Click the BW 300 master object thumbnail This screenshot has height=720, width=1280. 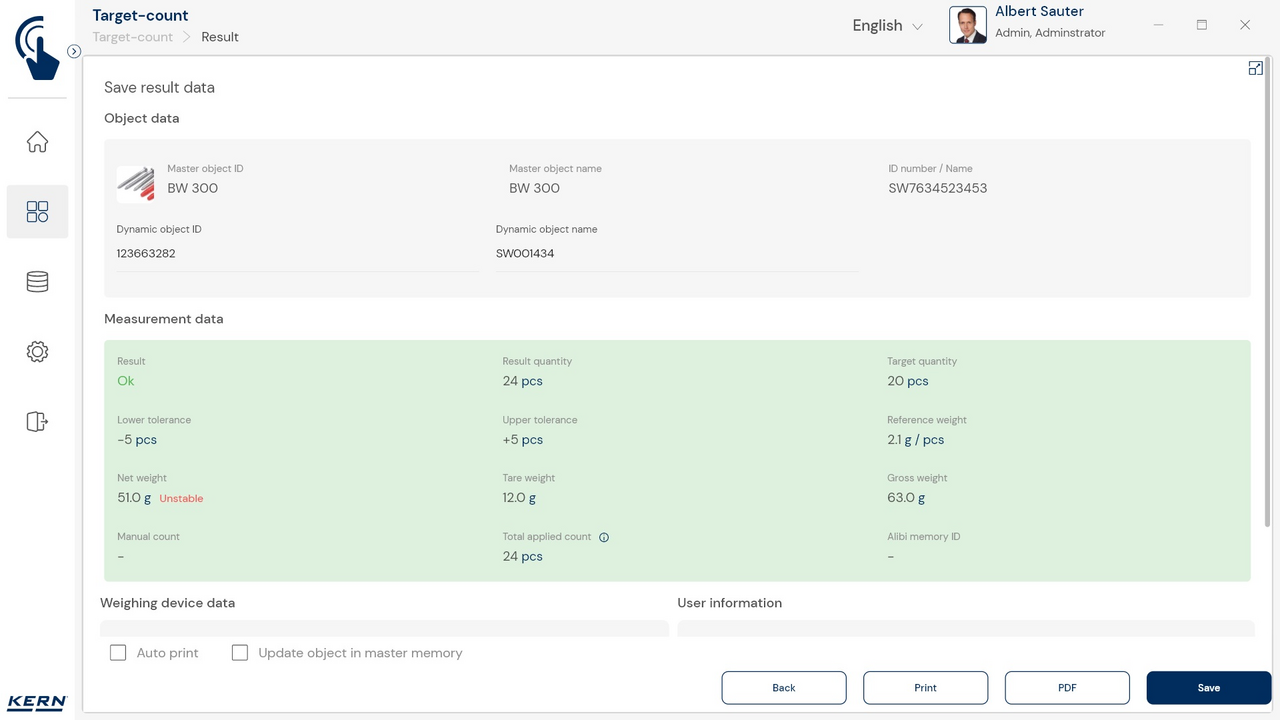tap(135, 184)
